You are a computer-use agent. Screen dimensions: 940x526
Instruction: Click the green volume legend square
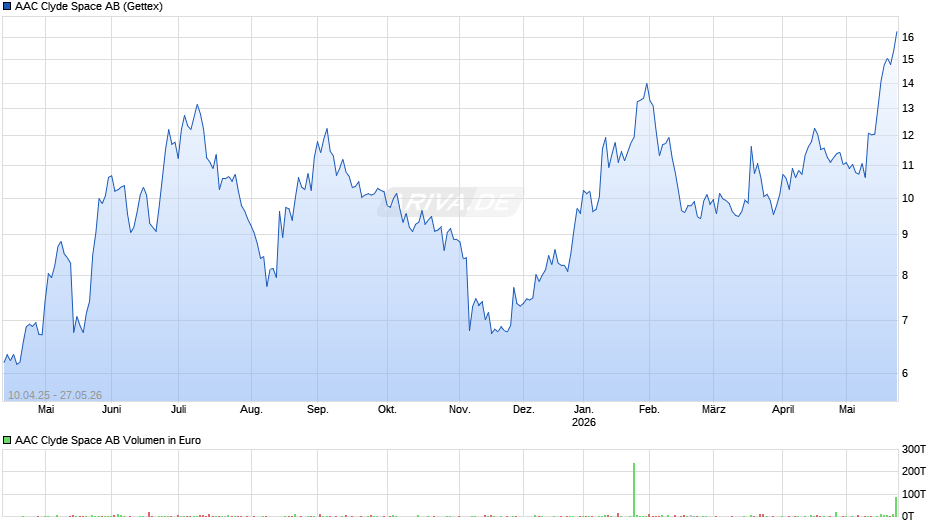click(7, 440)
